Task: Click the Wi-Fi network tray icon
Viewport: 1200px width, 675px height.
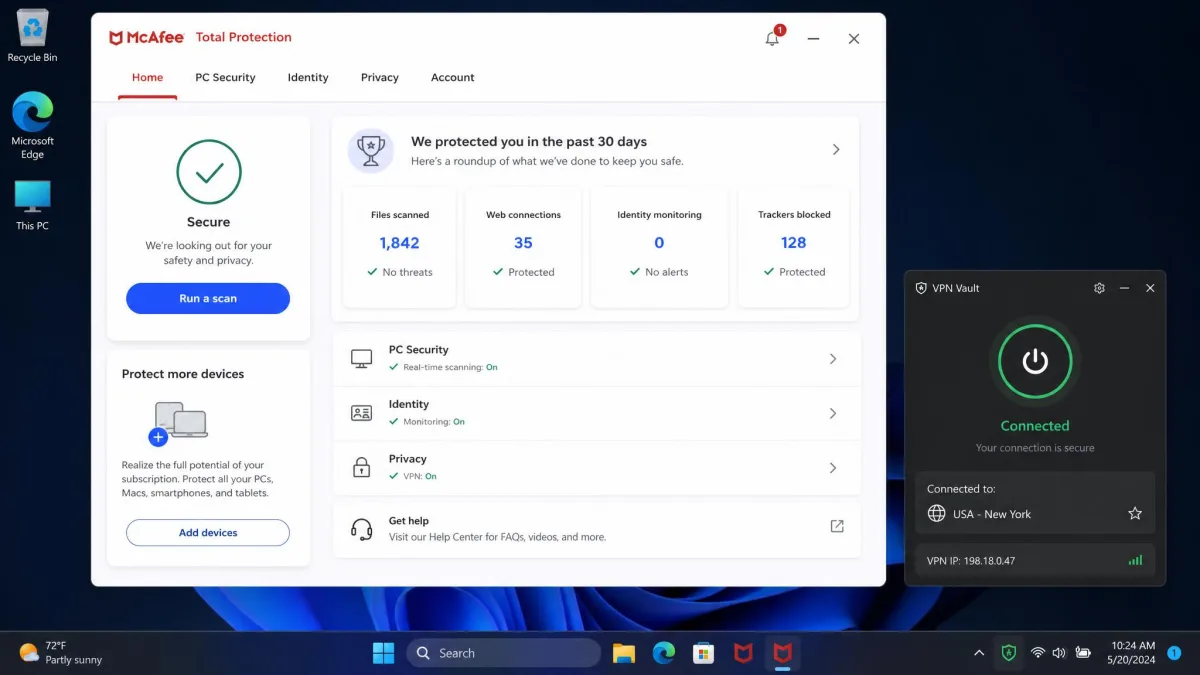Action: [x=1038, y=653]
